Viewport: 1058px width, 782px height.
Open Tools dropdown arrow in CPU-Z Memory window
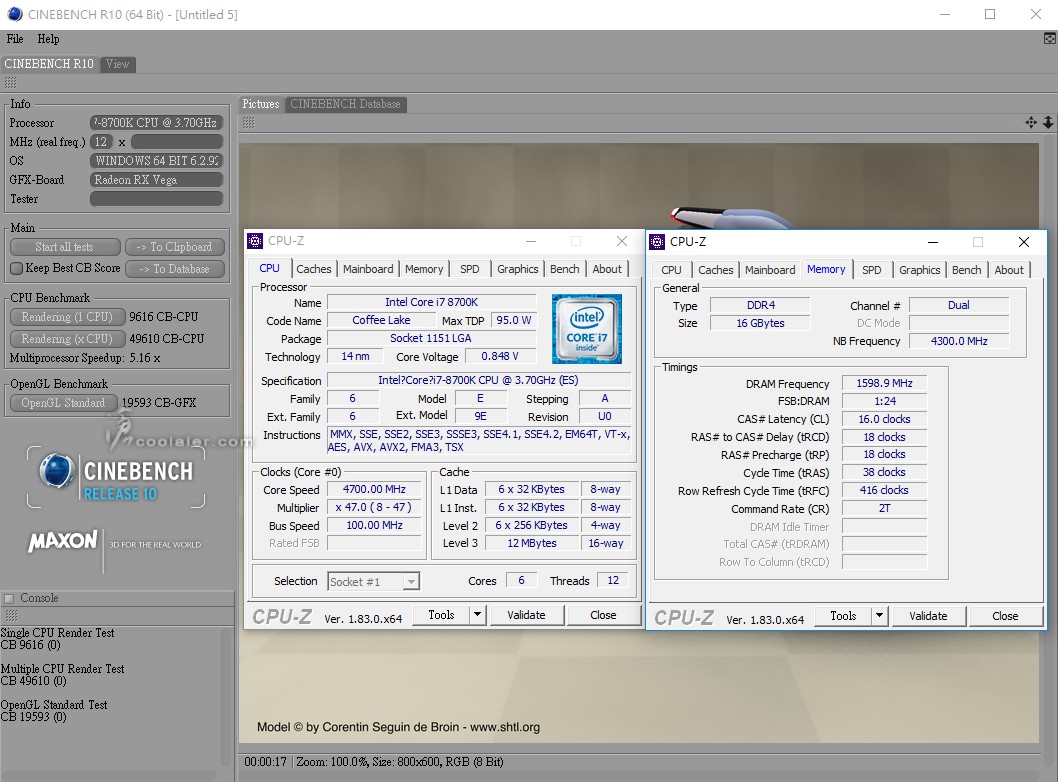coord(879,616)
